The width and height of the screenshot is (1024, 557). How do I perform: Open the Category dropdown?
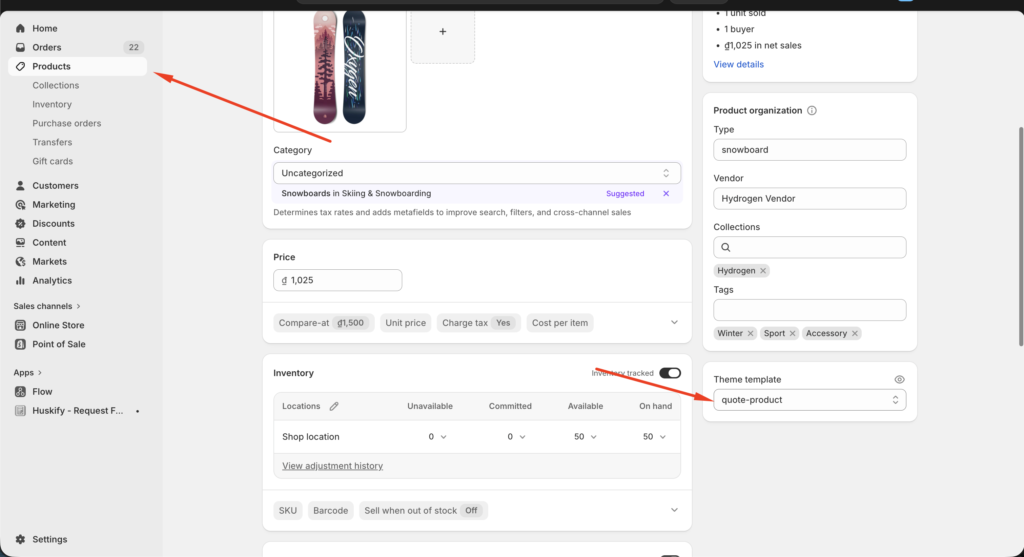(x=477, y=173)
